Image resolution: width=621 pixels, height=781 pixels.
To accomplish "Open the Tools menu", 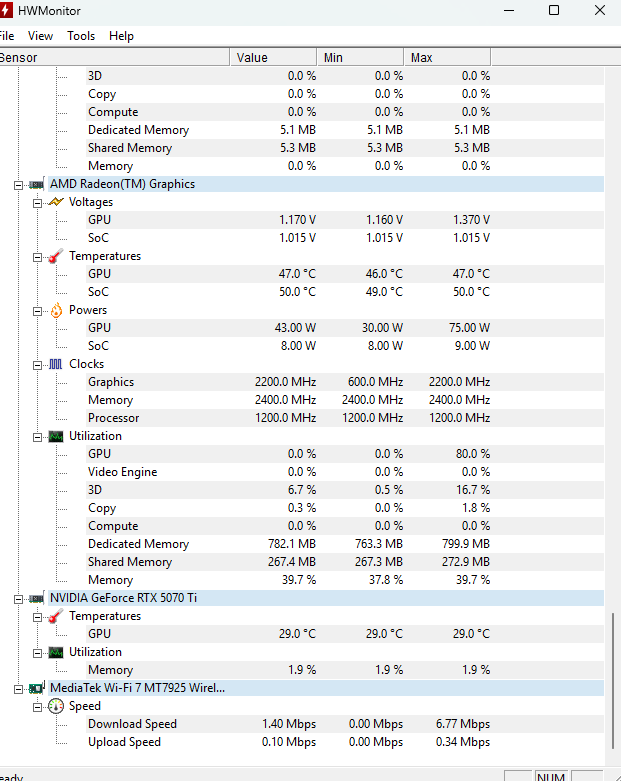I will (x=81, y=36).
